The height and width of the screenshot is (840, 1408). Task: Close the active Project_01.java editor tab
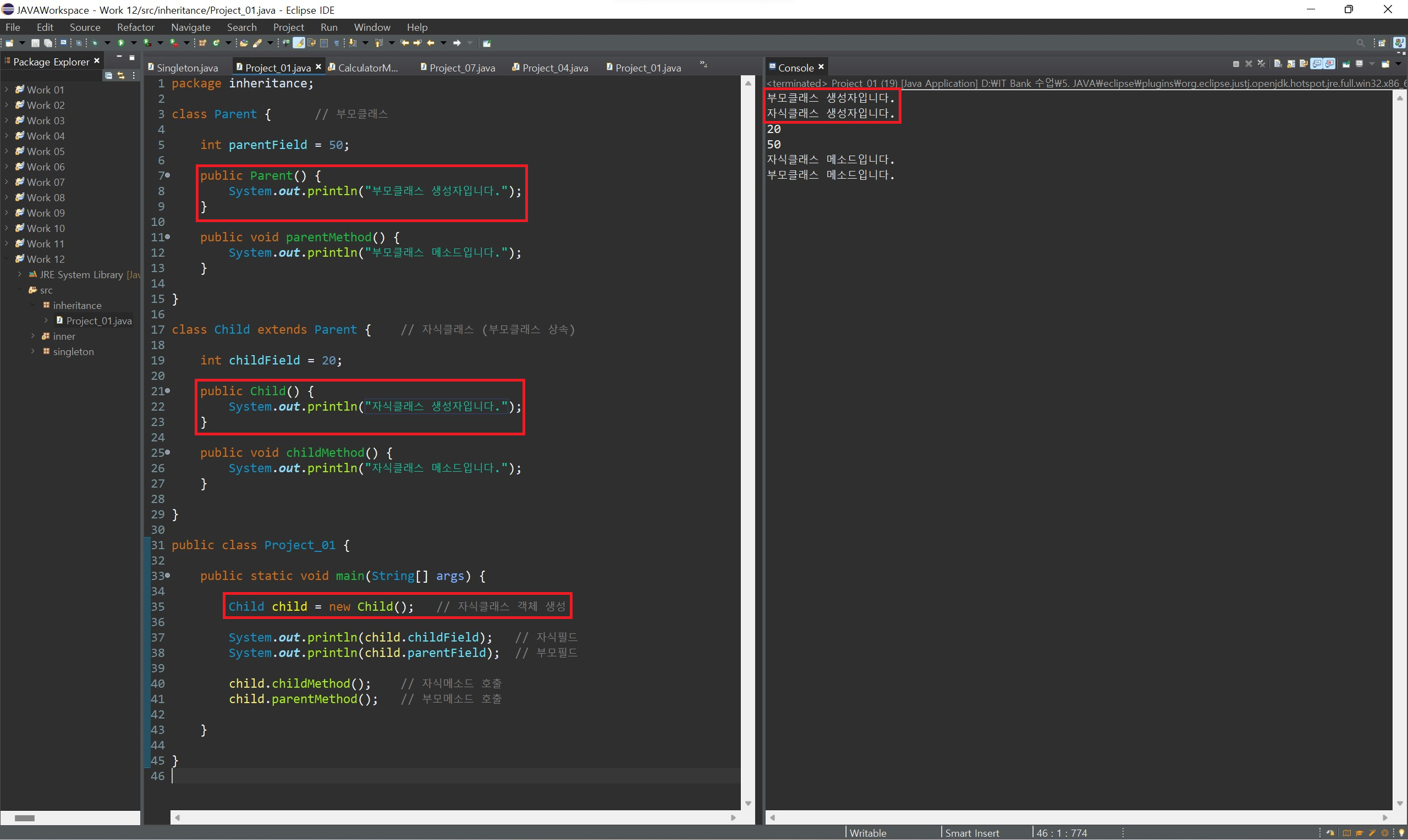pyautogui.click(x=318, y=67)
